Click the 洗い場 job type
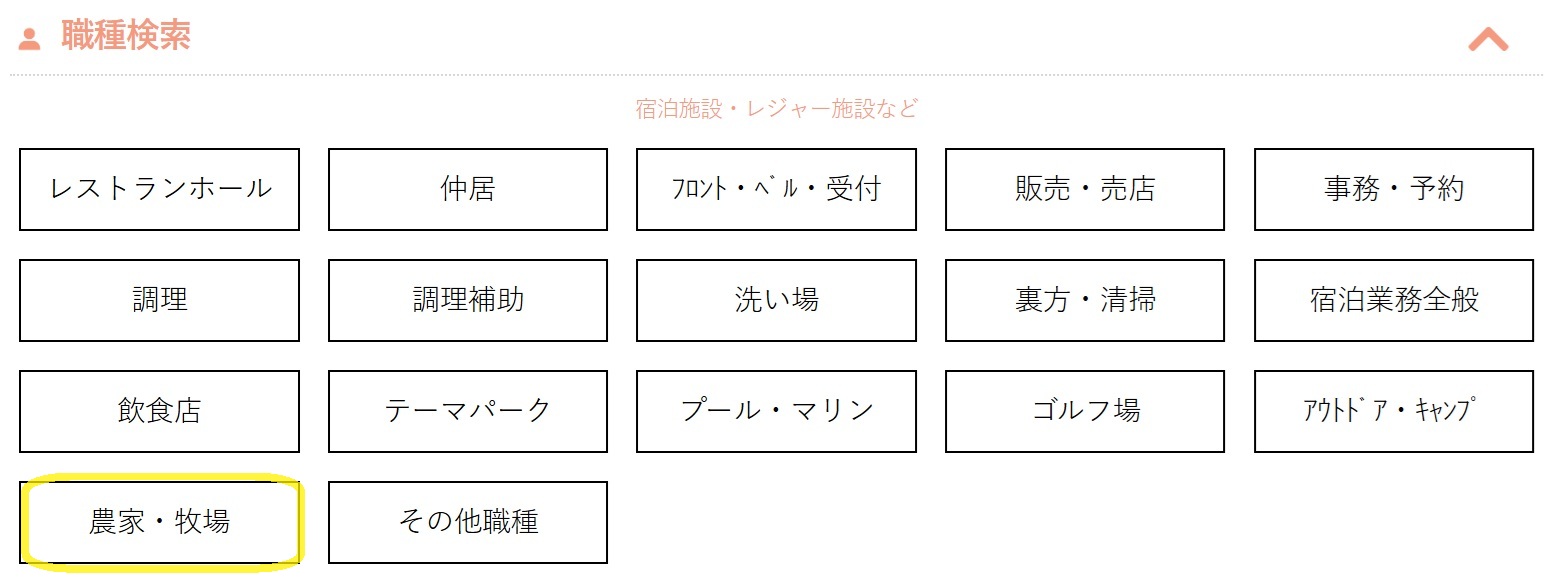Image resolution: width=1553 pixels, height=583 pixels. point(776,300)
